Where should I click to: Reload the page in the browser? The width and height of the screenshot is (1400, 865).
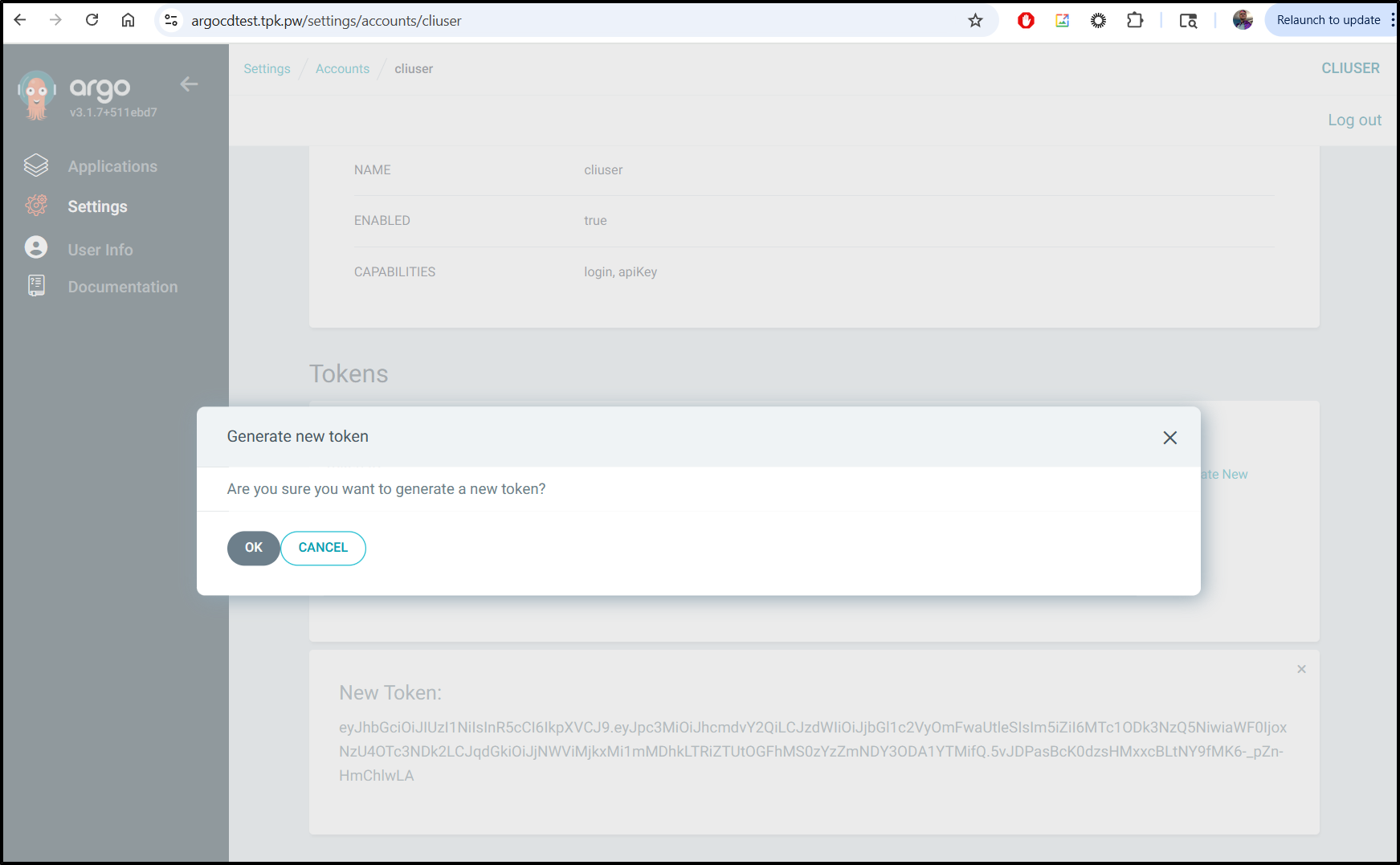tap(92, 21)
